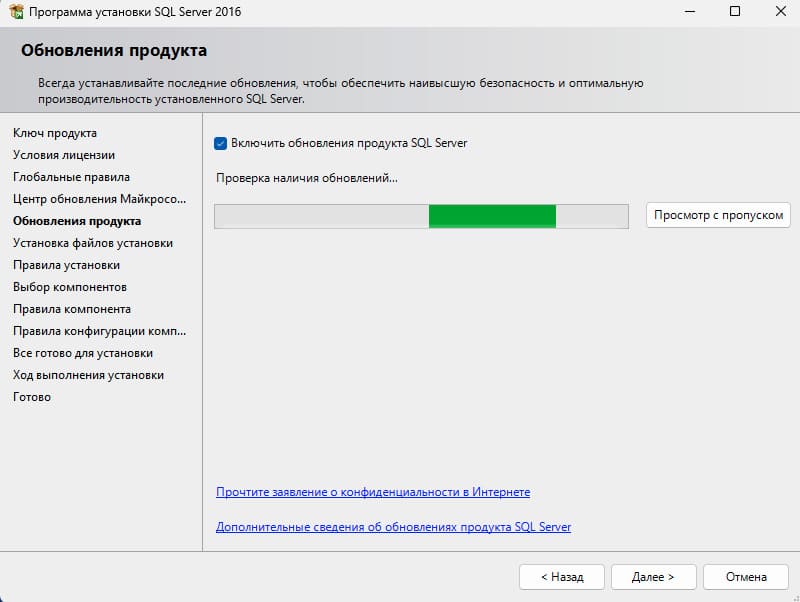Open 'Дополнительные сведения об обновлениях продукта' link
The width and height of the screenshot is (800, 602).
393,526
